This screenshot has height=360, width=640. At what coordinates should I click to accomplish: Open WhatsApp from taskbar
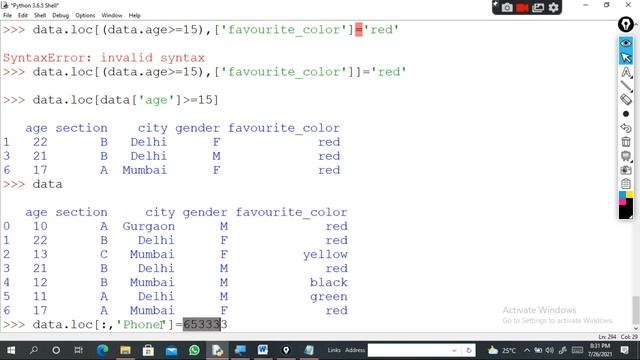pos(194,350)
